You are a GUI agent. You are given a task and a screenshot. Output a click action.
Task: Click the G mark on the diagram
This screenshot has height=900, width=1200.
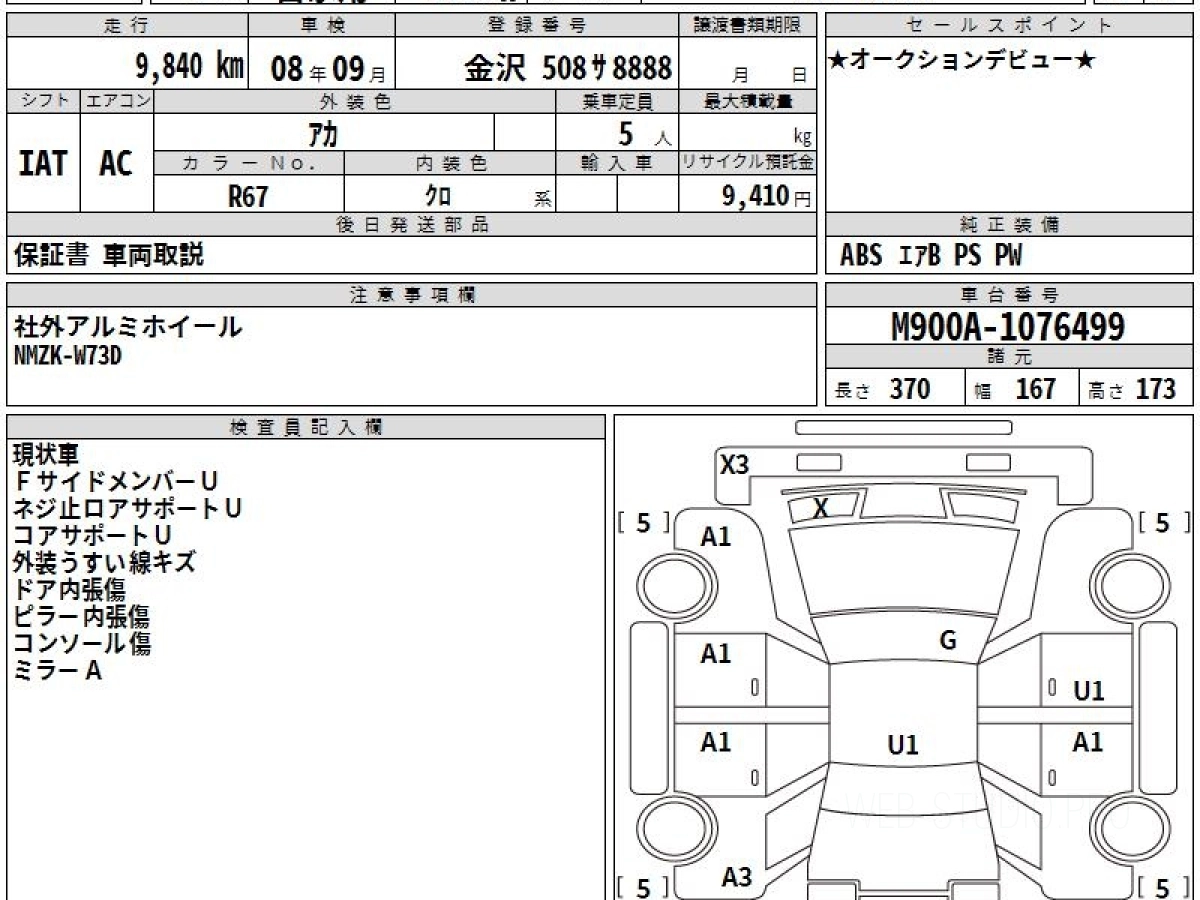click(x=948, y=641)
